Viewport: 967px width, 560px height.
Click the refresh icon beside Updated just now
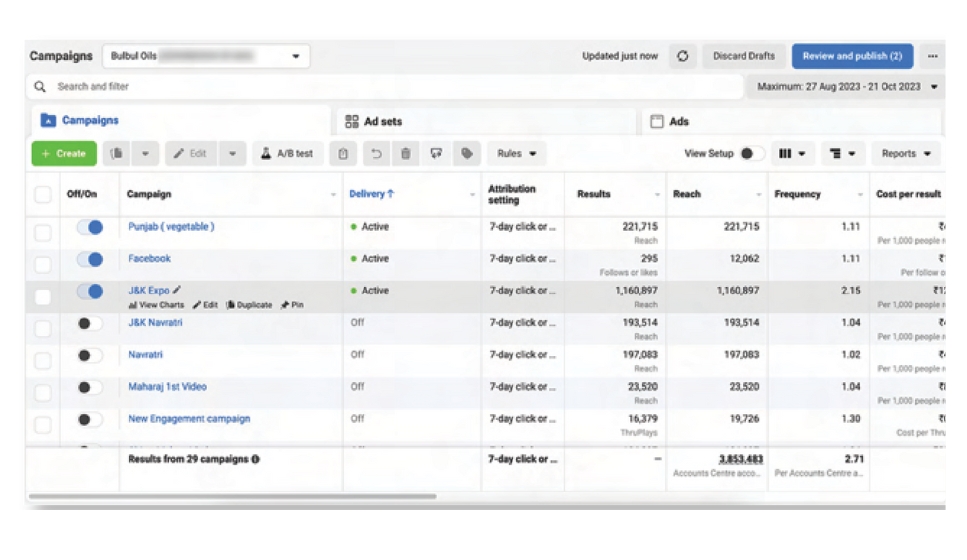pyautogui.click(x=683, y=57)
